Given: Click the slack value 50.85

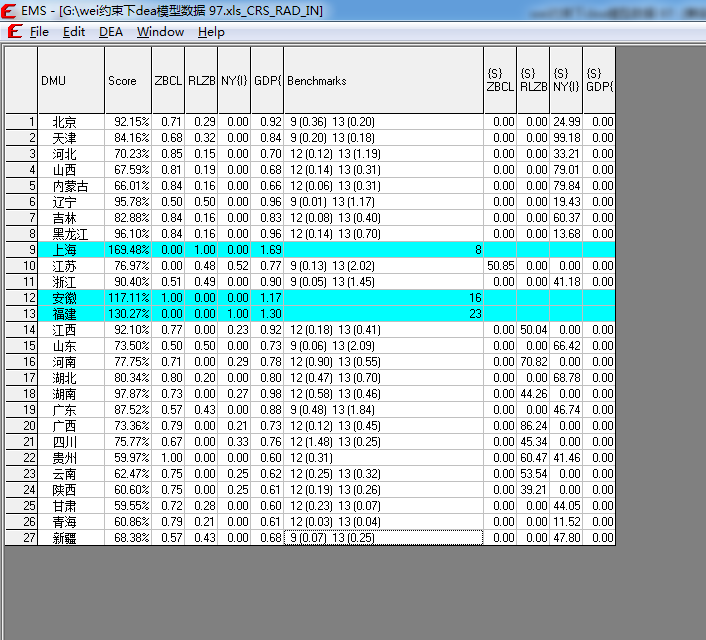Looking at the screenshot, I should 500,266.
